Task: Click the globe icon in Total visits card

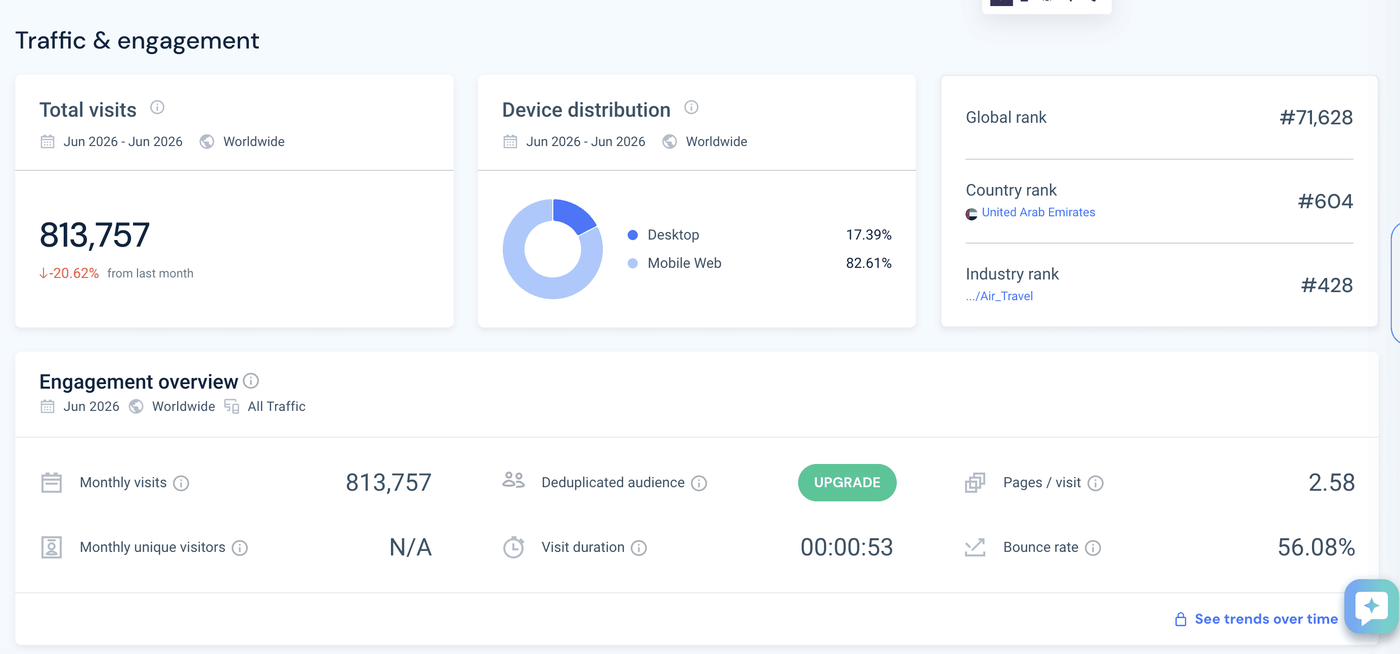Action: click(x=207, y=141)
